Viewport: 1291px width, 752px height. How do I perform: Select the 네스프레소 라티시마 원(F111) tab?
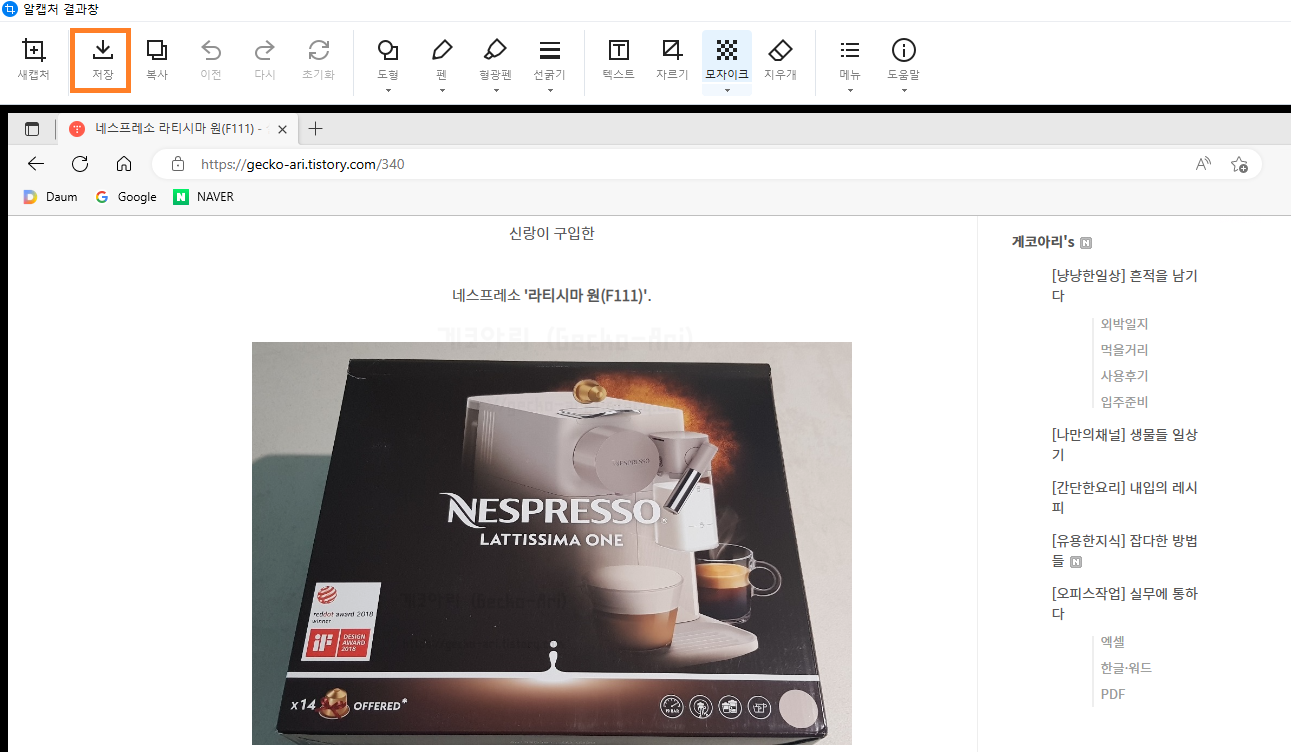point(178,129)
